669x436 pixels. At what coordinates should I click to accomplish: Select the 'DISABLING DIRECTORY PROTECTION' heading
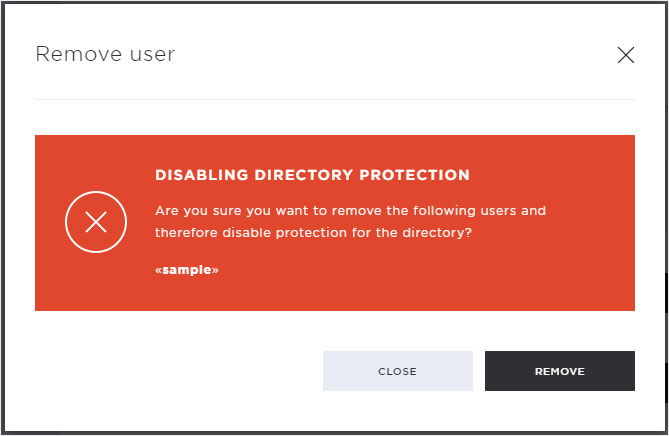[312, 175]
